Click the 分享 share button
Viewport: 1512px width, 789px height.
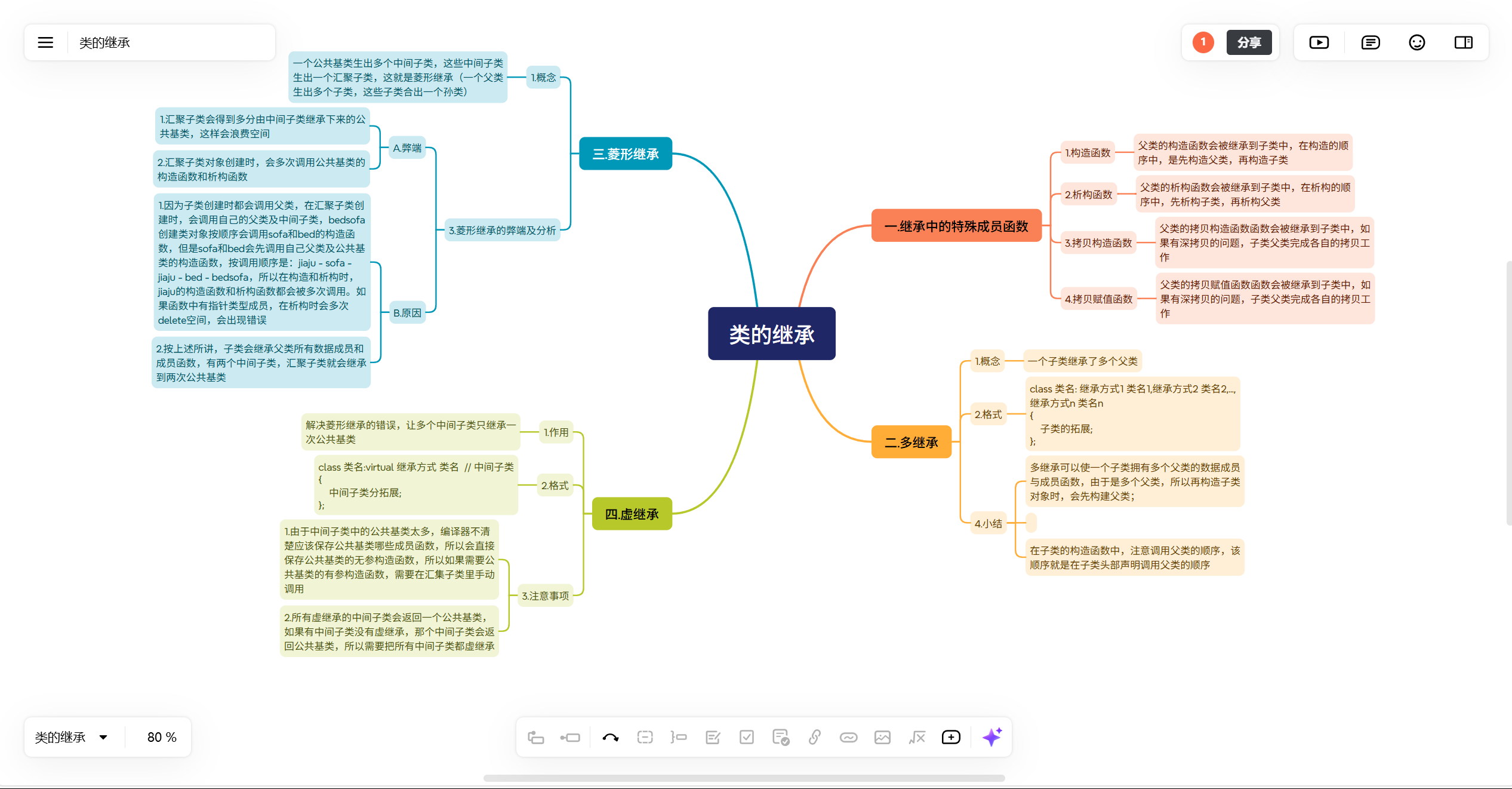click(1249, 42)
